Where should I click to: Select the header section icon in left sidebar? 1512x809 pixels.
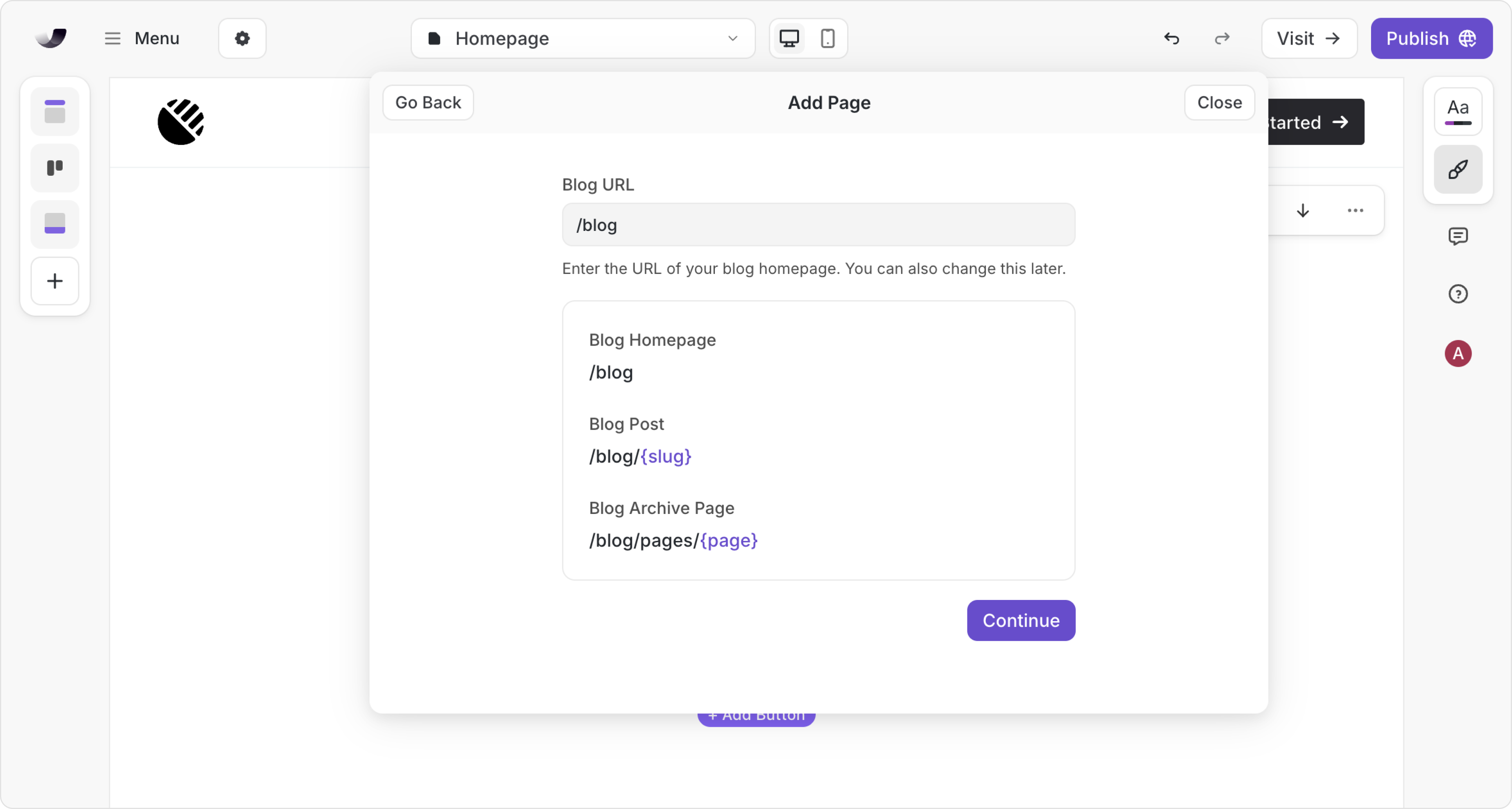(x=54, y=112)
